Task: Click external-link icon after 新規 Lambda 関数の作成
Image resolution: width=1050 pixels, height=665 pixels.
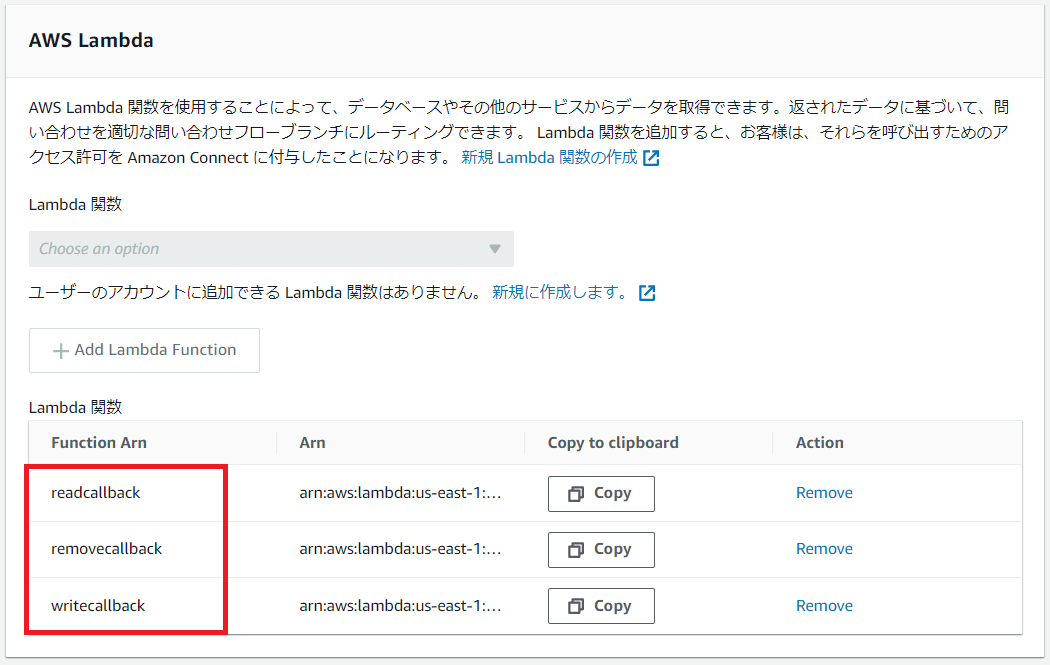Action: coord(651,158)
